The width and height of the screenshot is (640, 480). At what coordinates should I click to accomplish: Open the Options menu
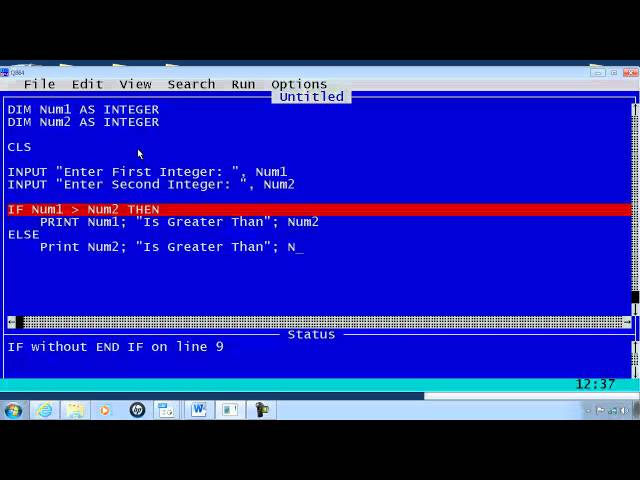[299, 84]
